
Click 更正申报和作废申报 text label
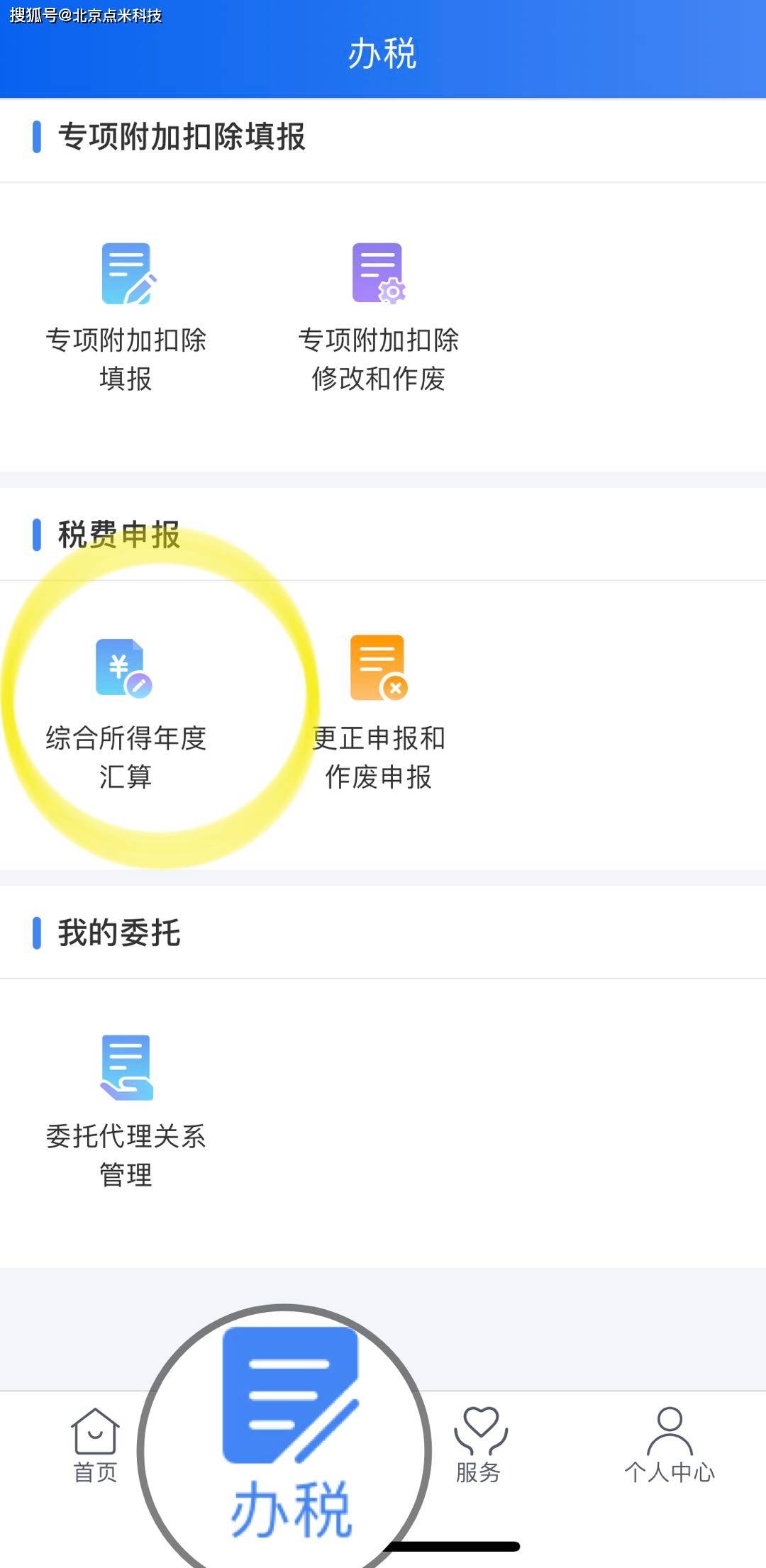(379, 757)
